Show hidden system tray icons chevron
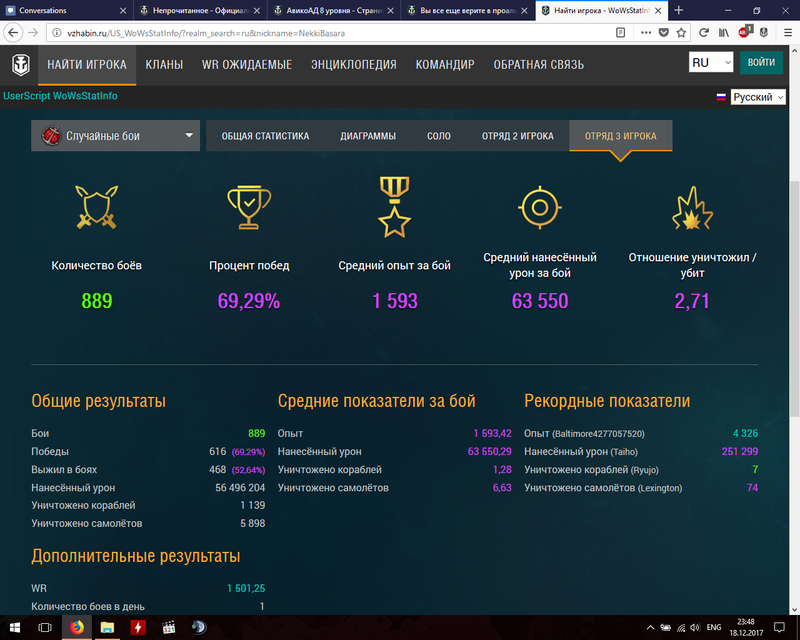The width and height of the screenshot is (800, 640). click(650, 627)
